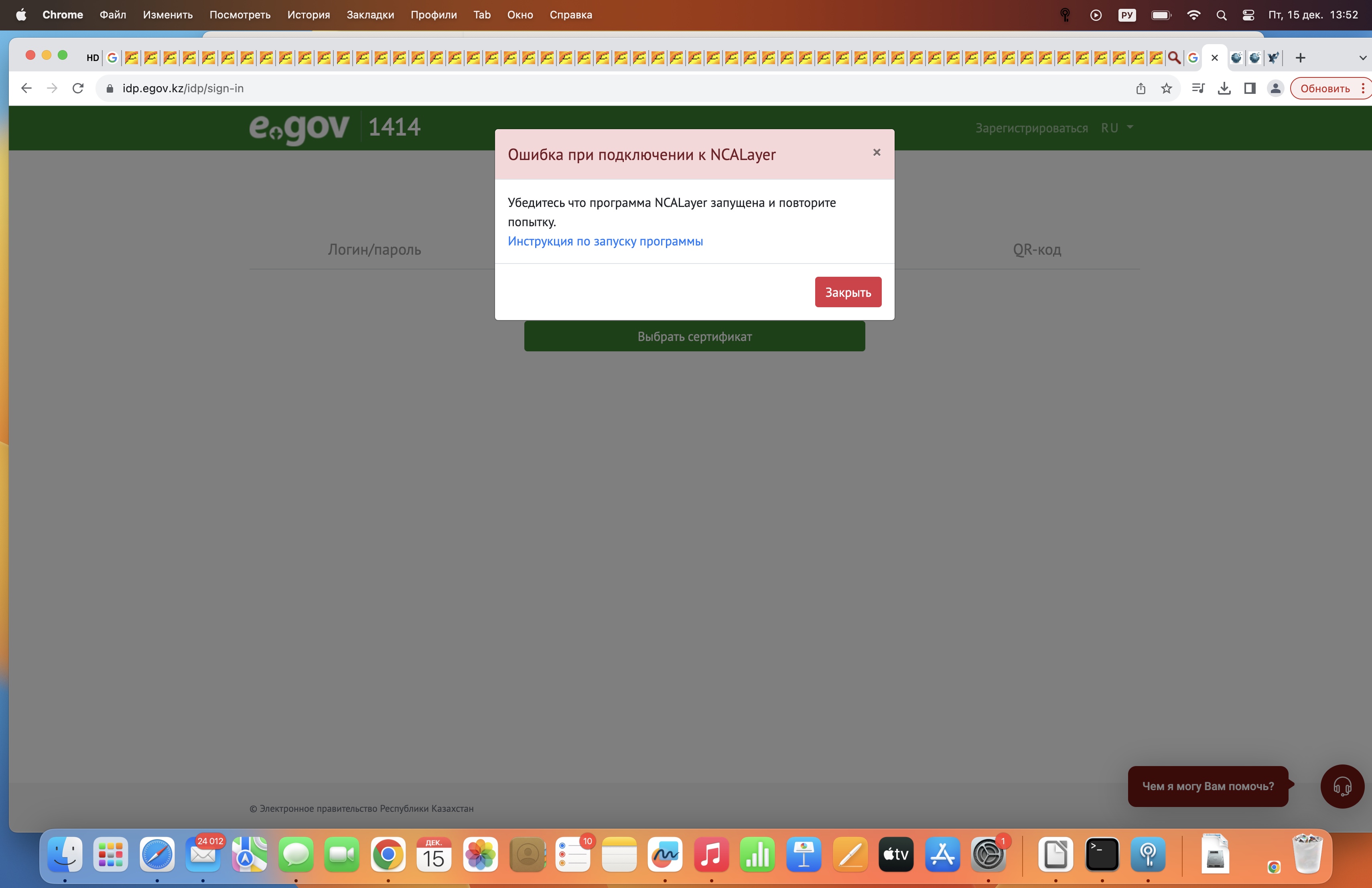Screen dimensions: 1372x888
Task: Open Инструкция по запуску программы link
Action: 605,241
